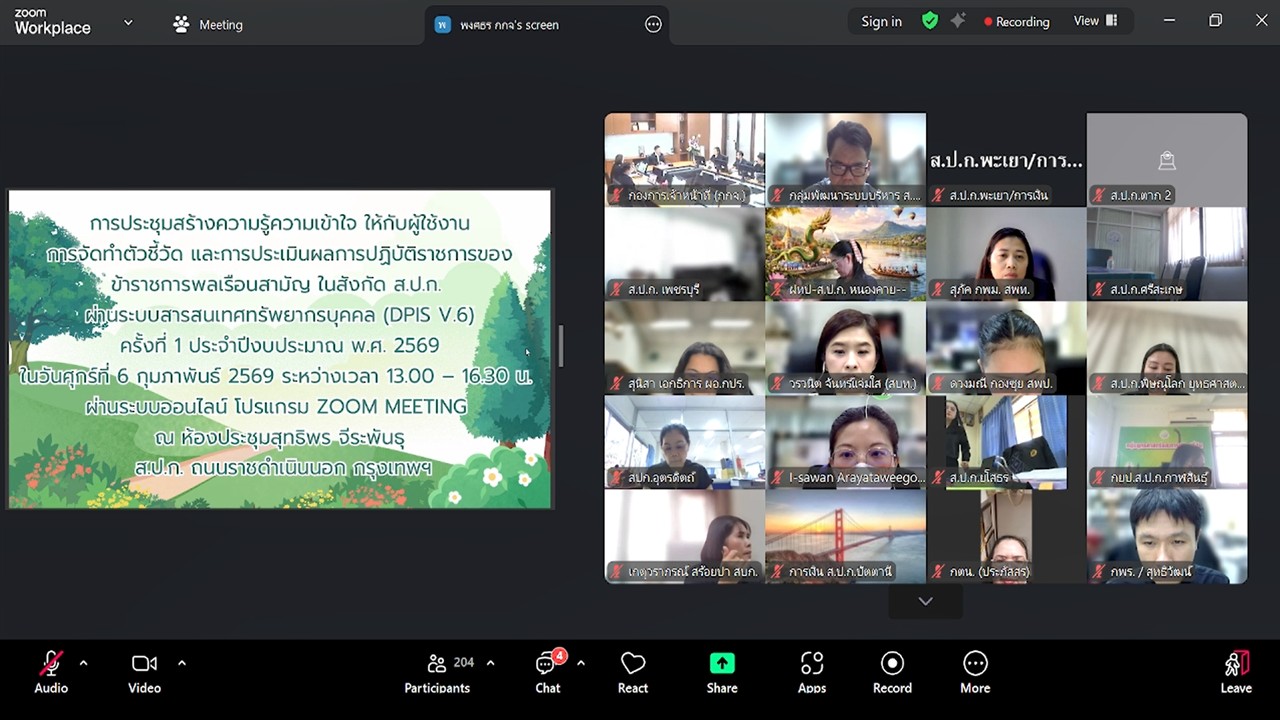This screenshot has width=1280, height=720.
Task: Click the AI Companion sparkle icon
Action: (958, 21)
